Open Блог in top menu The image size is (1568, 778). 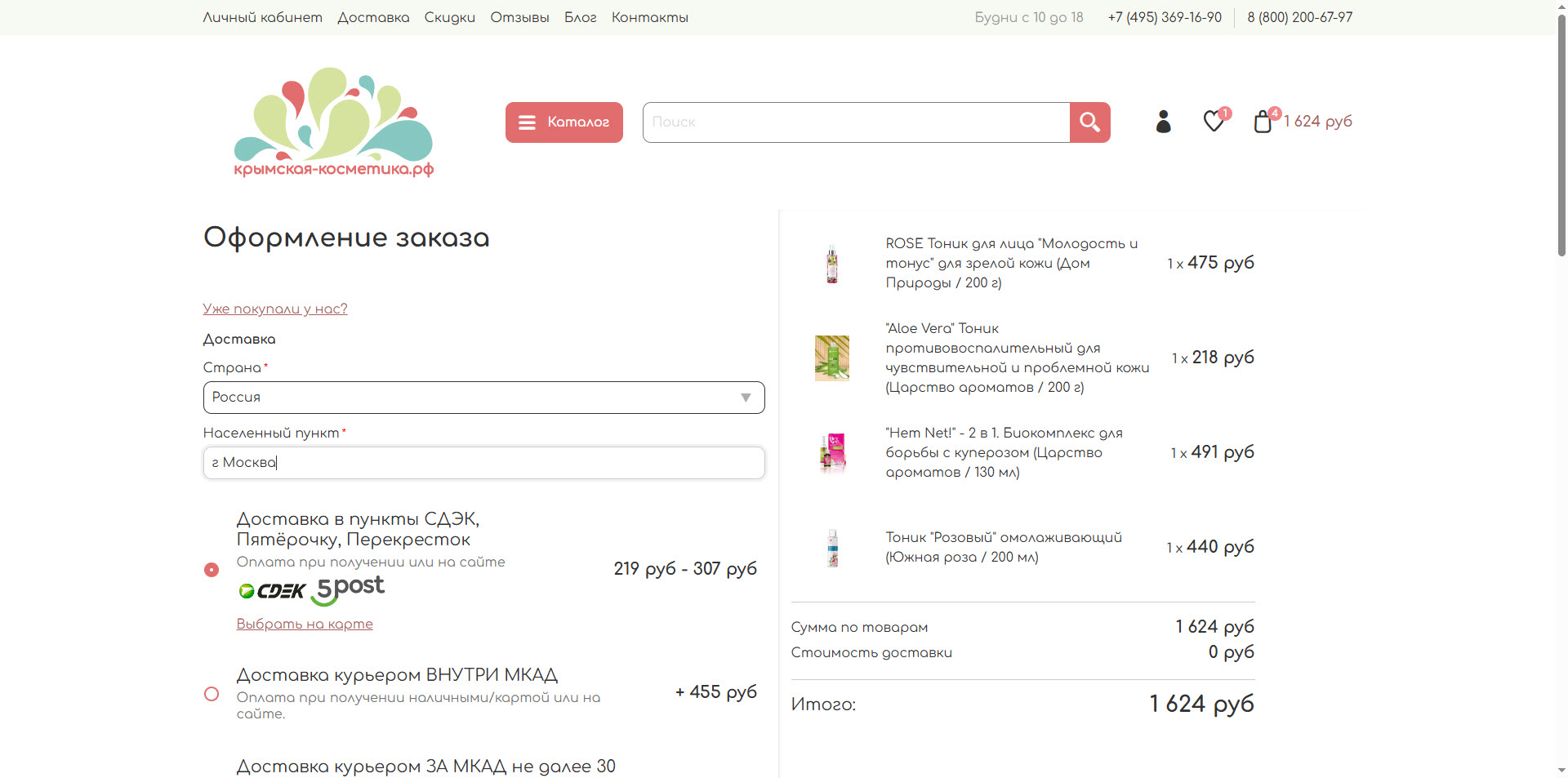tap(580, 17)
